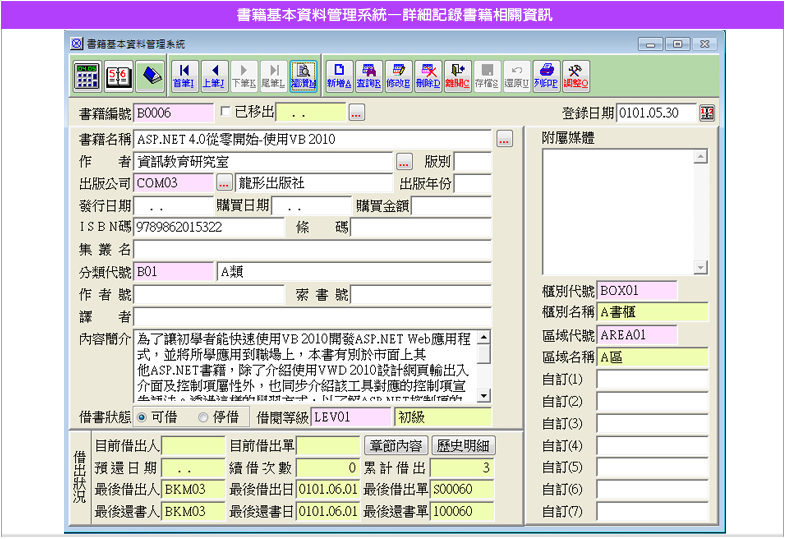This screenshot has width=786, height=539.
Task: Click the modify (修改) toolbar icon
Action: coord(399,76)
